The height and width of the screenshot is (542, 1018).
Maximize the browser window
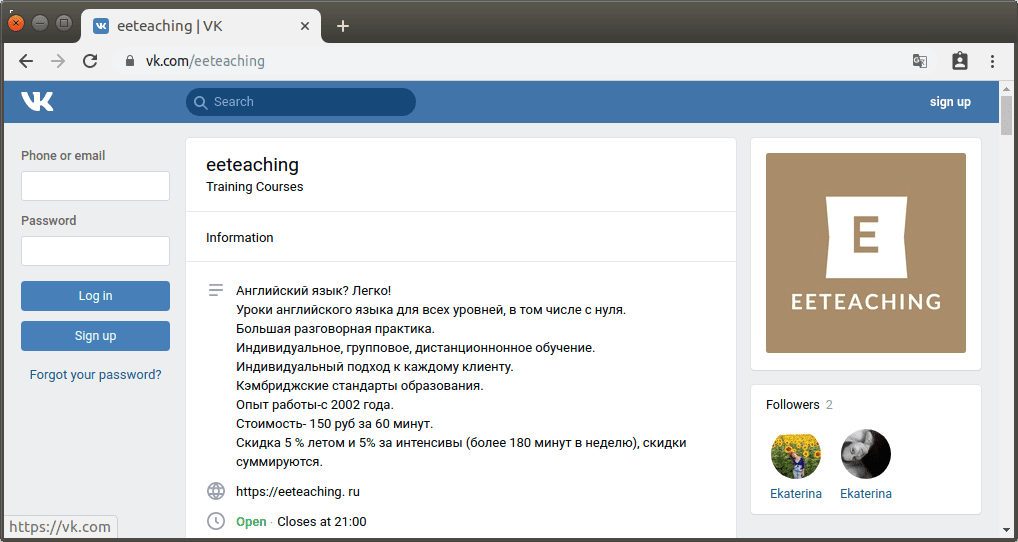coord(64,23)
